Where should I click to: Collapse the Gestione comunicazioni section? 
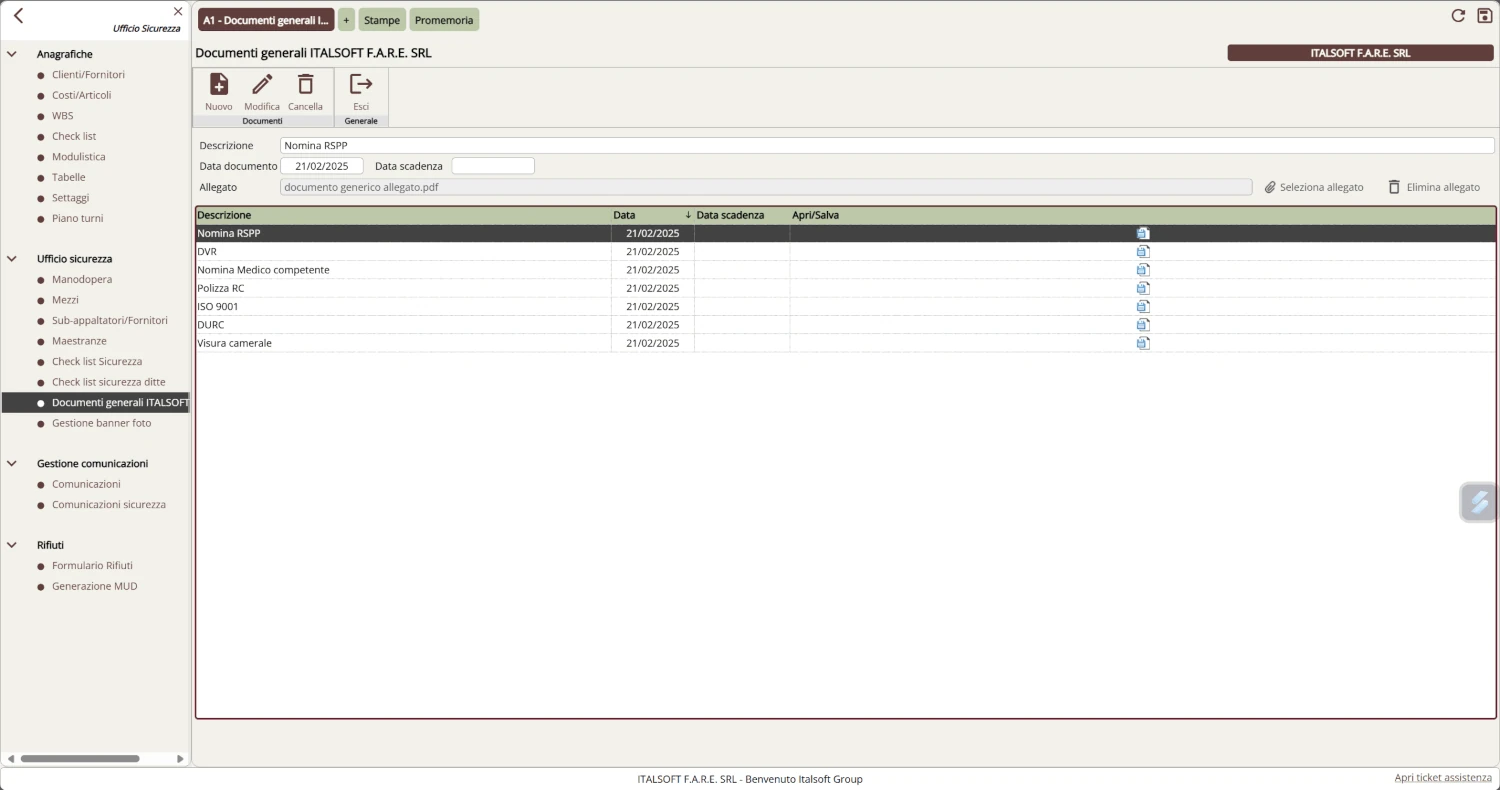pos(12,464)
